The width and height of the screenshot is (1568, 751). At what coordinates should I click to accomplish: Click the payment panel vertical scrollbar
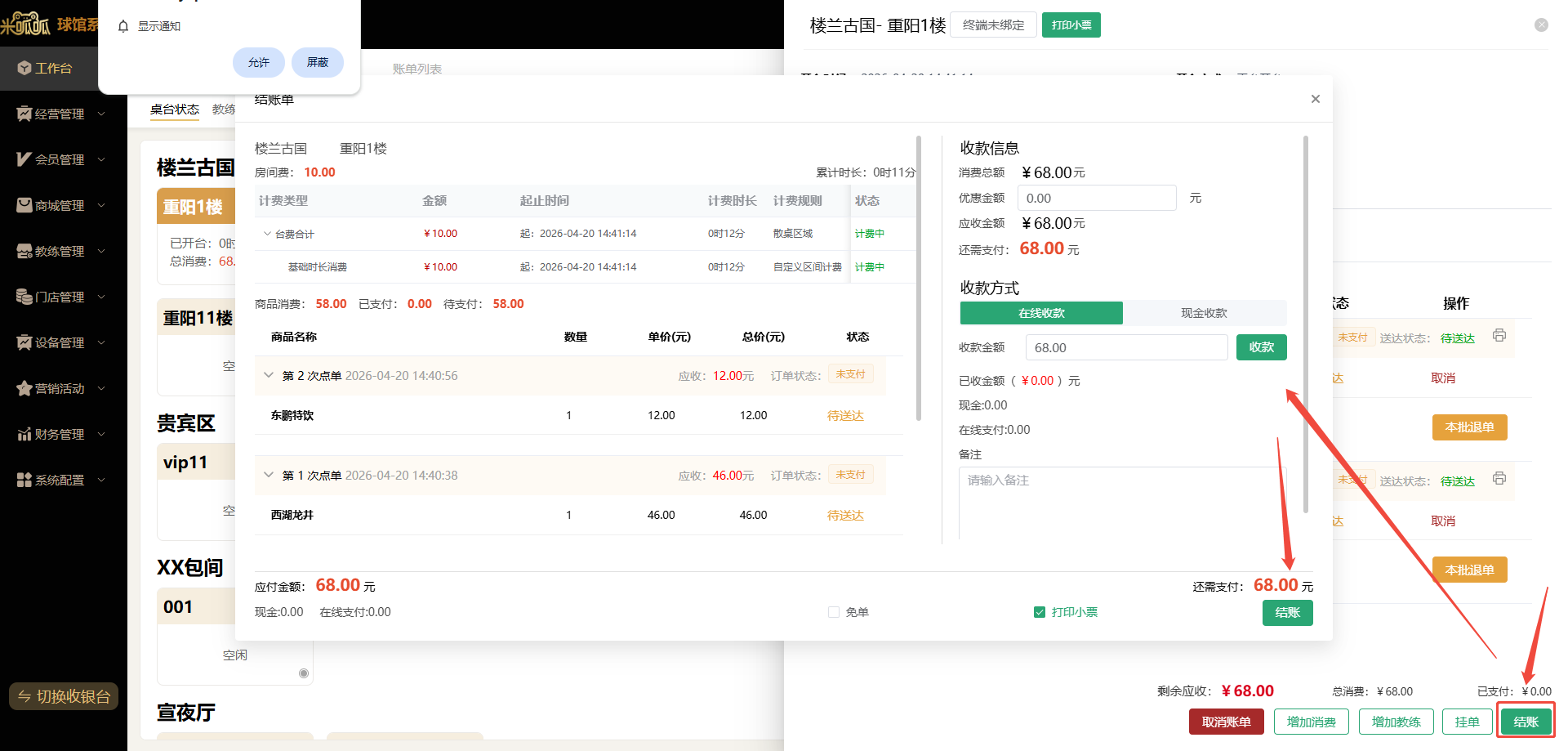1306,324
